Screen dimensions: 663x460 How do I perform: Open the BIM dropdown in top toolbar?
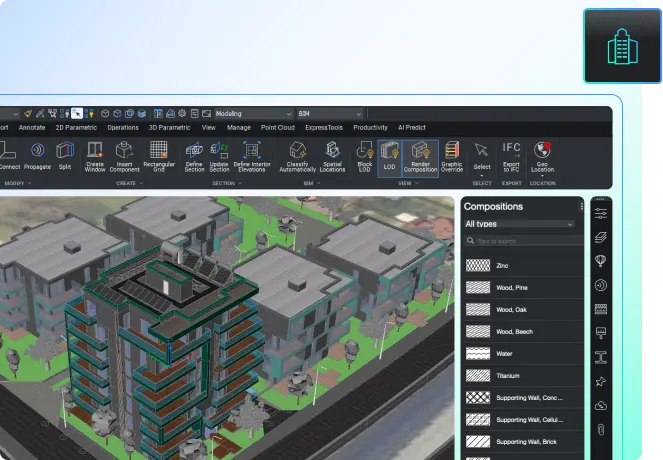pyautogui.click(x=329, y=114)
